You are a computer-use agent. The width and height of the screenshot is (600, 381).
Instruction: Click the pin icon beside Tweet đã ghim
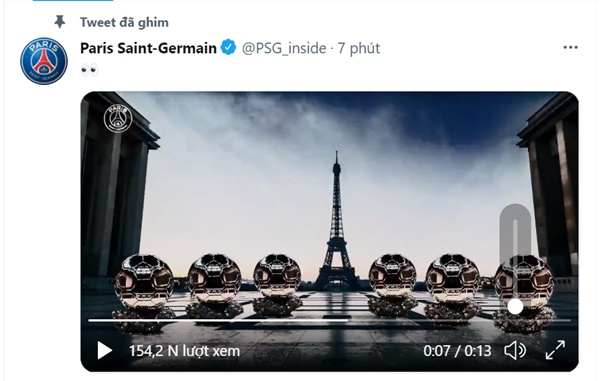[60, 22]
